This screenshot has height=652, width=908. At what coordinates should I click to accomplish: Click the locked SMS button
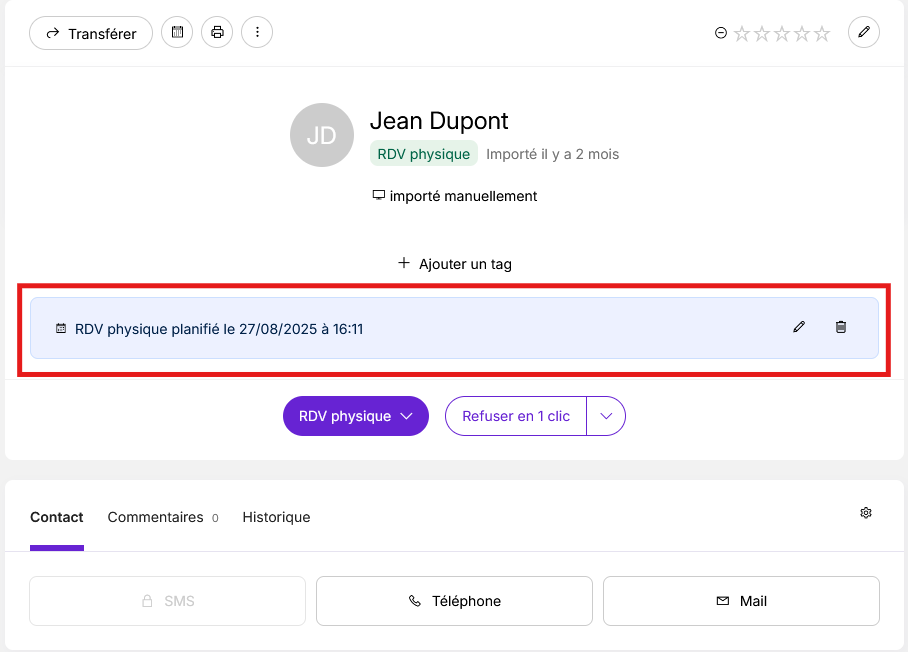coord(167,601)
